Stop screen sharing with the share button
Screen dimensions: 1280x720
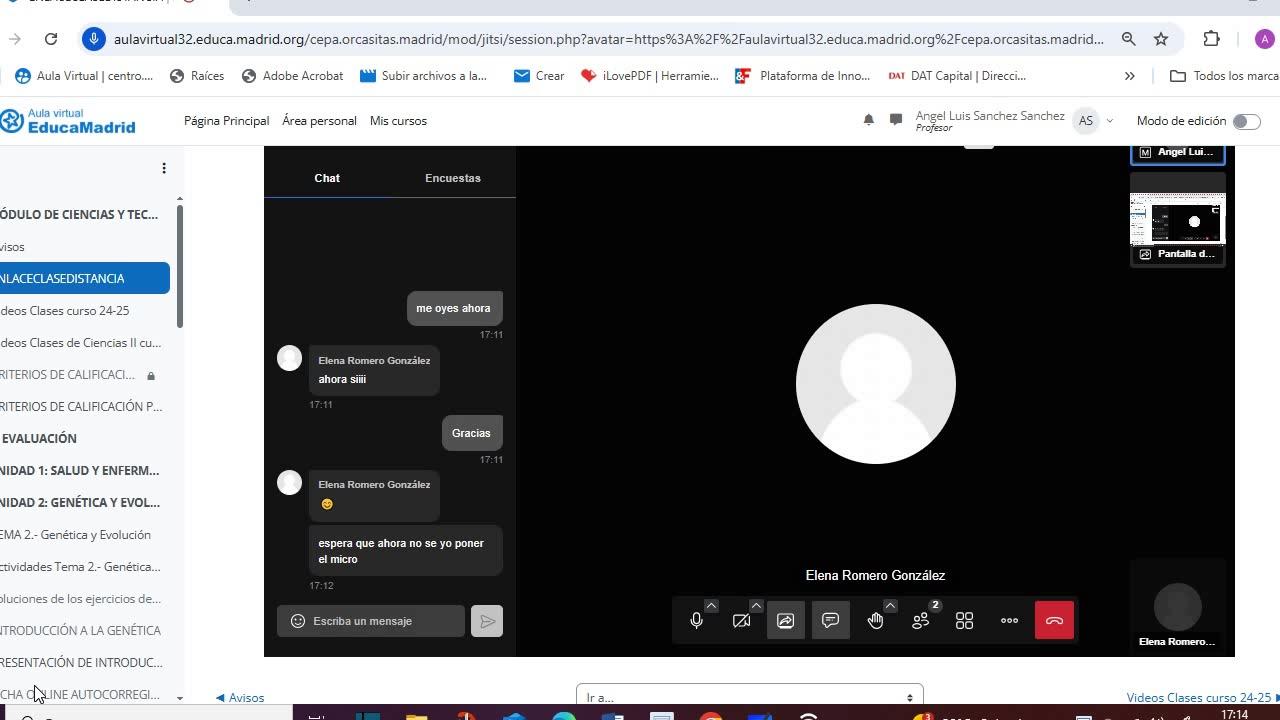785,621
